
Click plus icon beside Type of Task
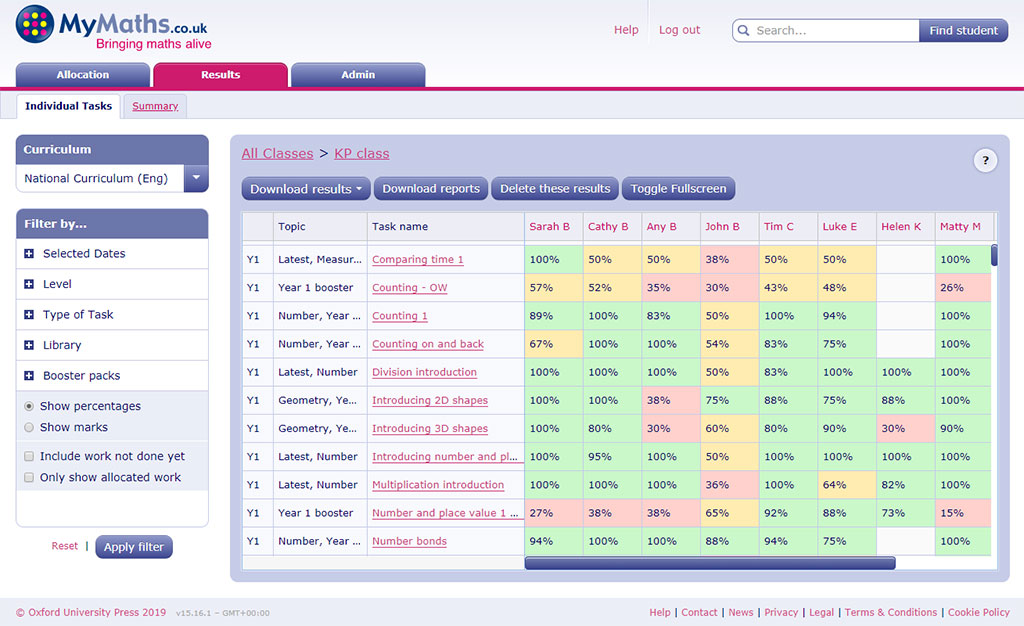coord(29,315)
